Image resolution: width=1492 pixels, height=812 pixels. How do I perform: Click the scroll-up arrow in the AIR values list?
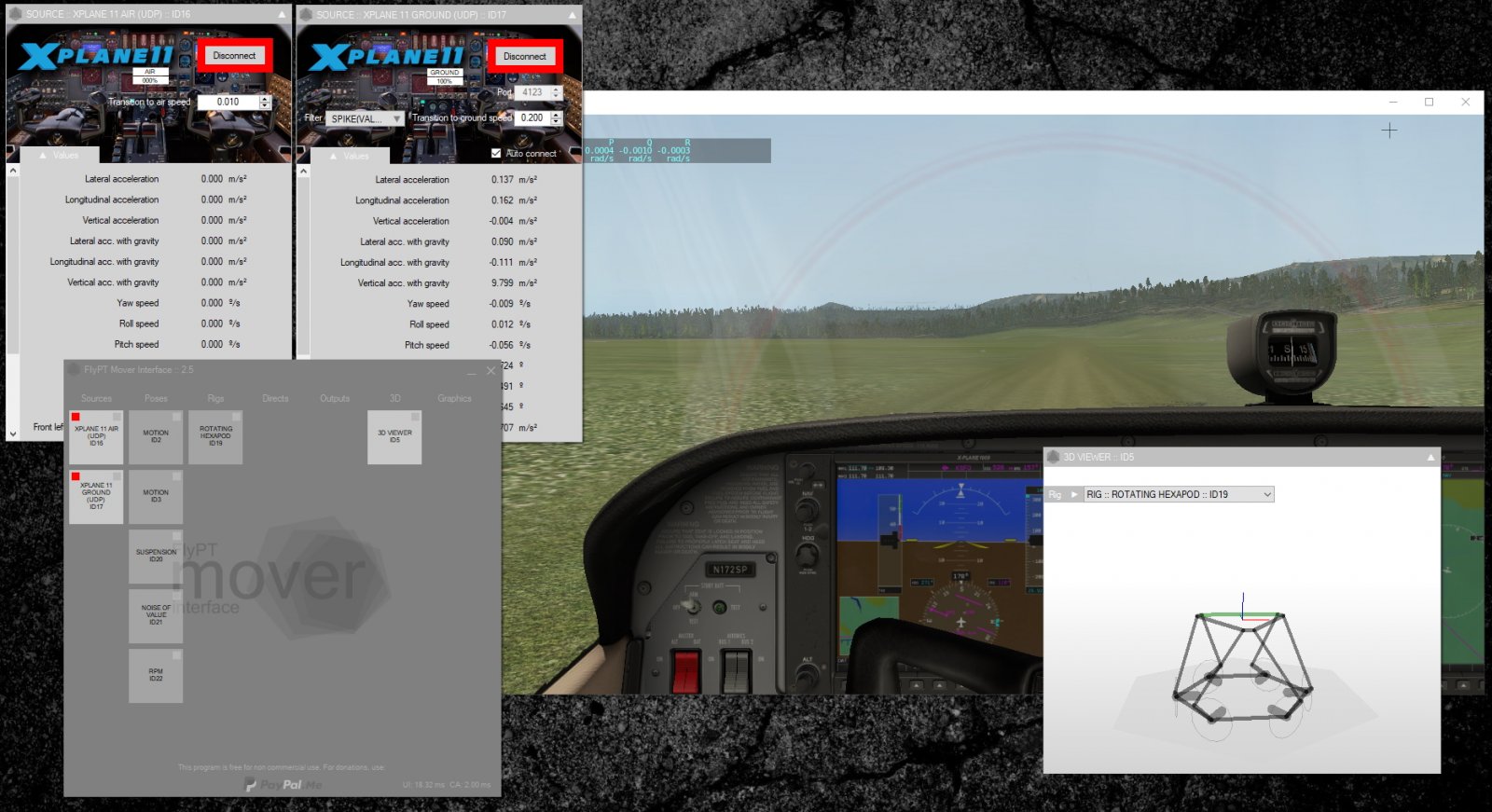(x=13, y=171)
